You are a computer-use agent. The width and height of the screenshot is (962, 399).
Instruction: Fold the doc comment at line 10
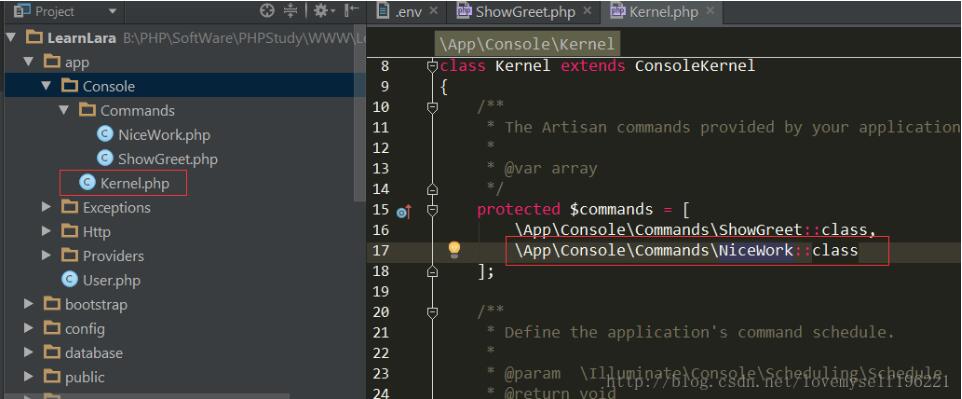pos(432,107)
